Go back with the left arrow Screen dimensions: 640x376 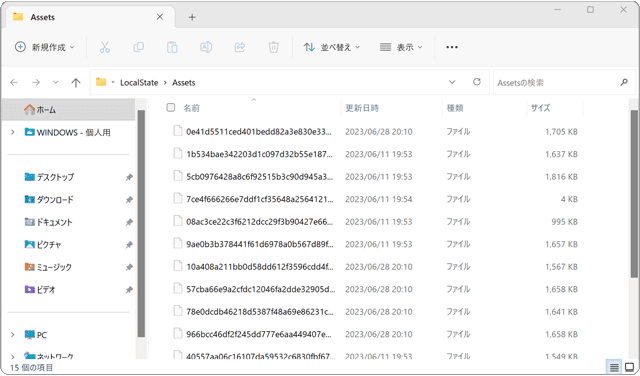tap(14, 82)
